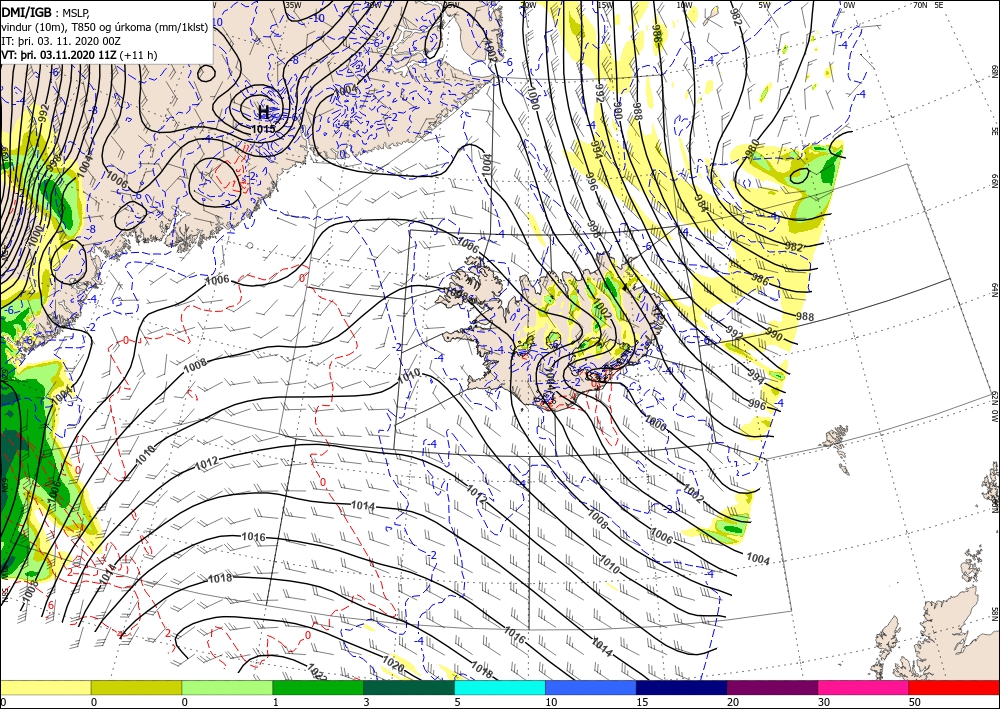Click the '64N' latitude label

click(x=994, y=290)
